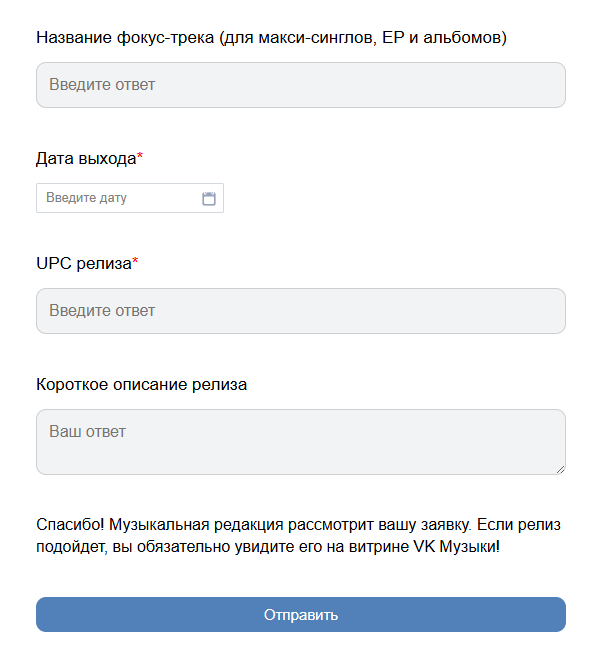Viewport: 600px width, 650px height.
Task: Grab the textarea resize handle corner
Action: click(x=560, y=468)
